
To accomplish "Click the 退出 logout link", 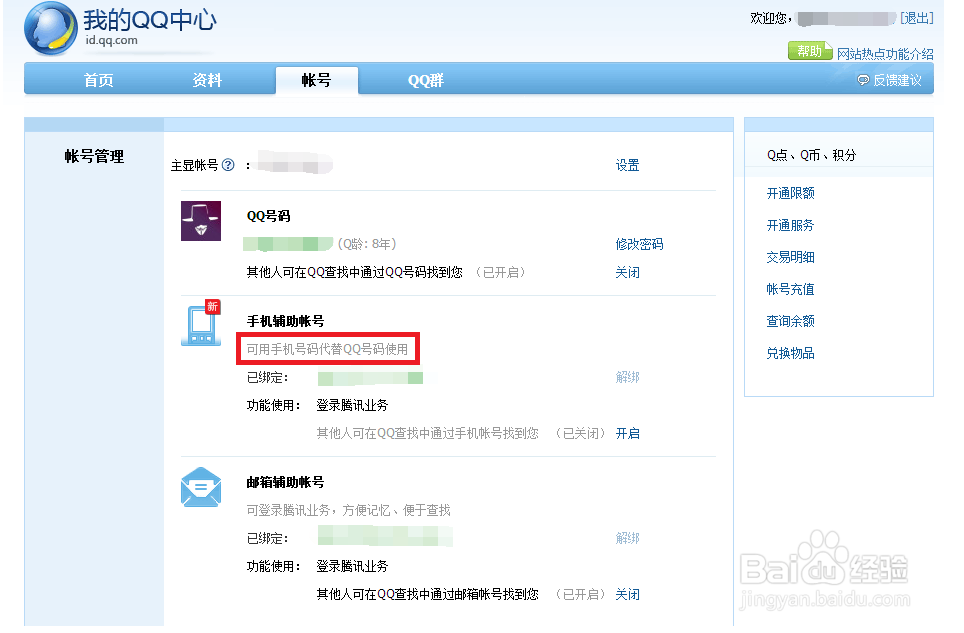I will tap(917, 18).
